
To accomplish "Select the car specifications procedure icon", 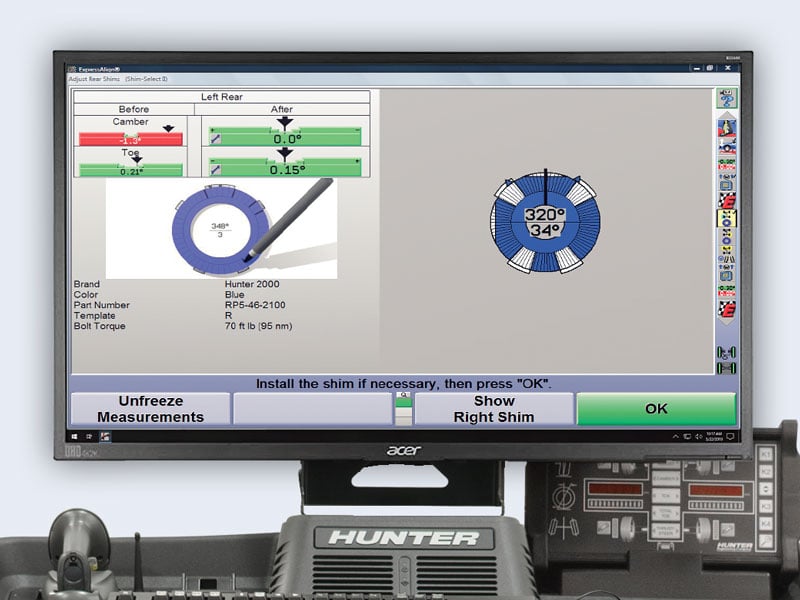I will [727, 147].
